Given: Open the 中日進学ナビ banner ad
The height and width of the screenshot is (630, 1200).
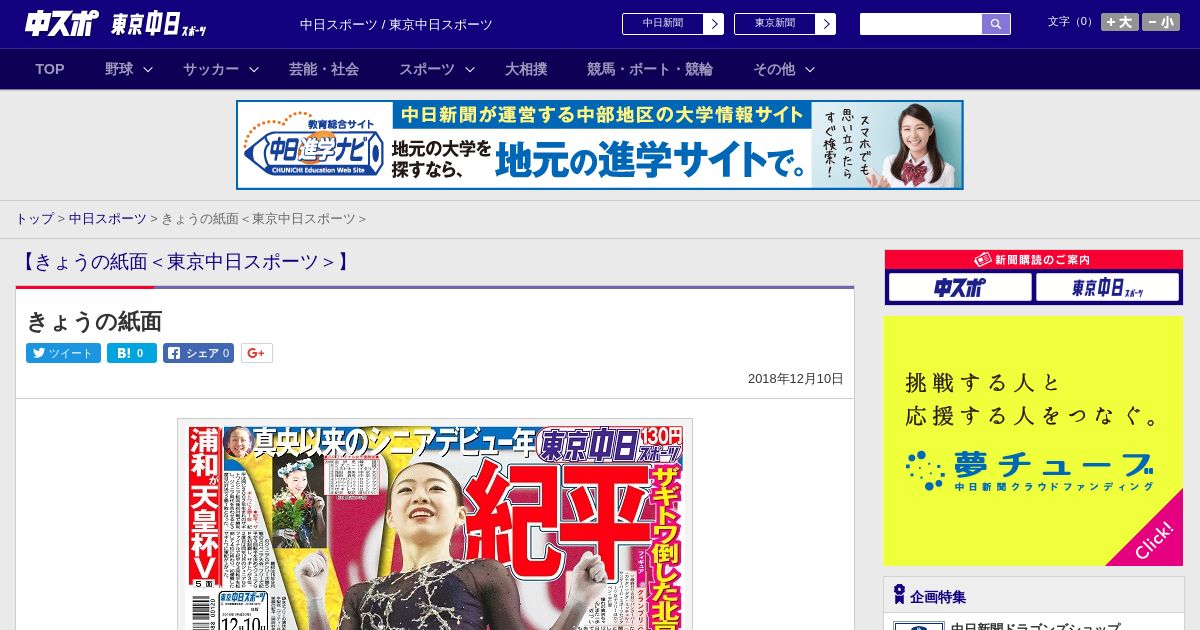Looking at the screenshot, I should coord(600,145).
